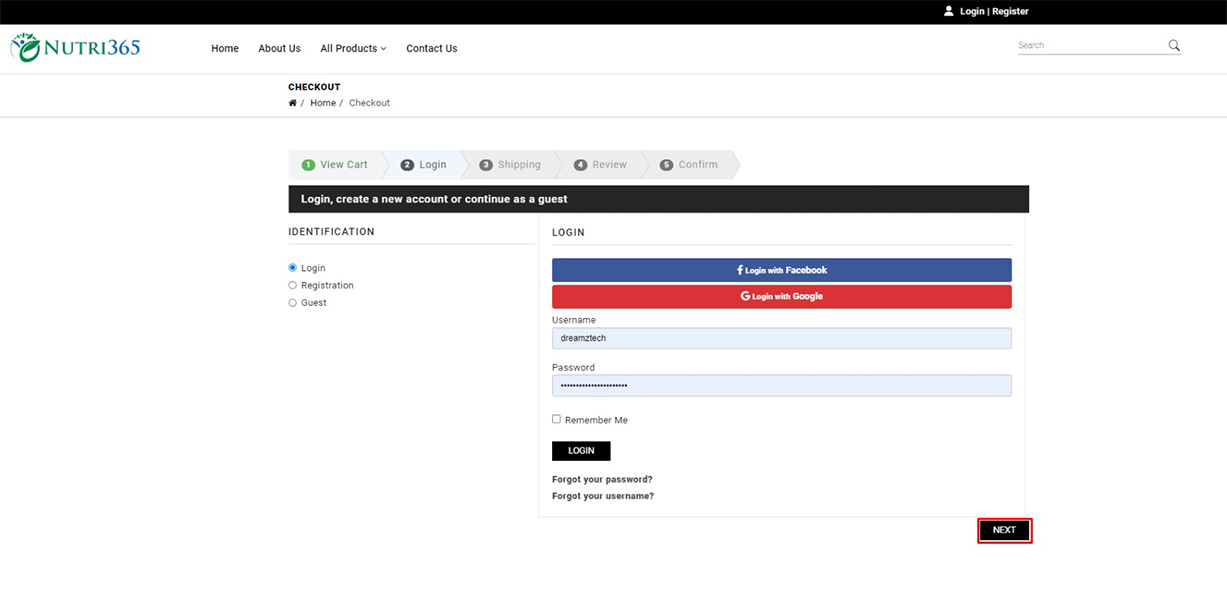Screen dimensions: 1227x600
Task: Open the Register link in top bar
Action: point(1010,11)
